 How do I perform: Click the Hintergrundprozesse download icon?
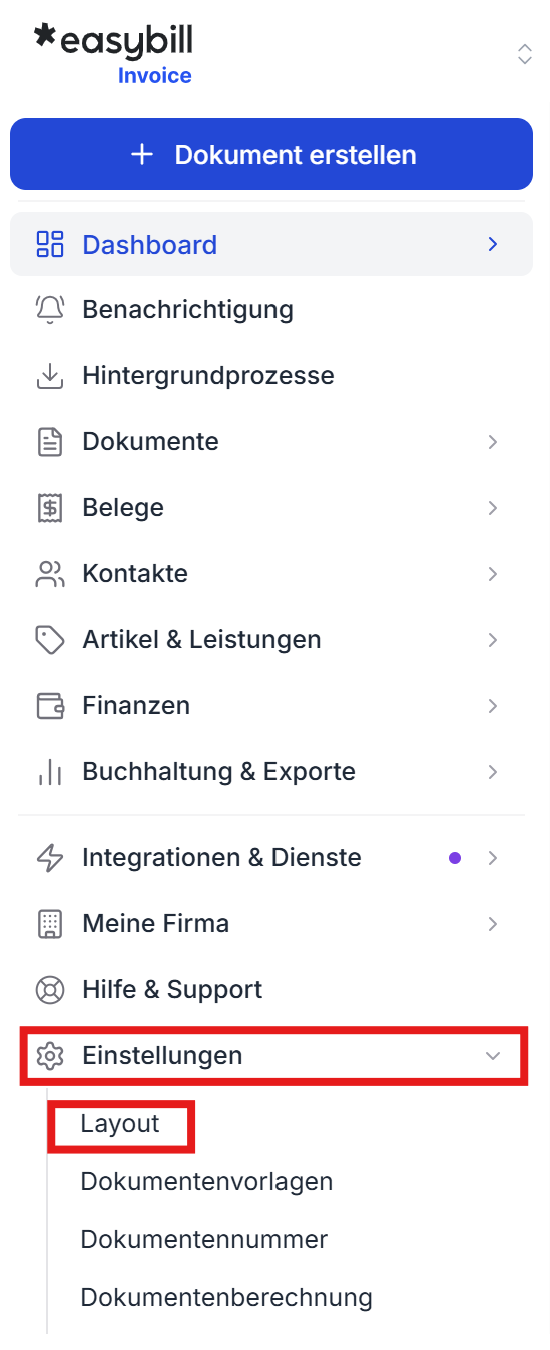pos(49,376)
